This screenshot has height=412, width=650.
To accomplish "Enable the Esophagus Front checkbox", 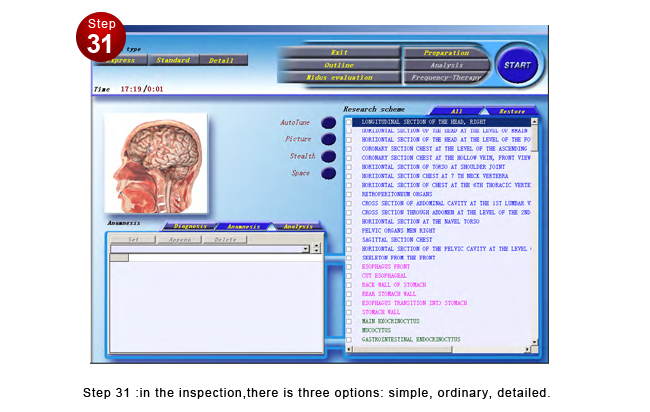I will 349,267.
